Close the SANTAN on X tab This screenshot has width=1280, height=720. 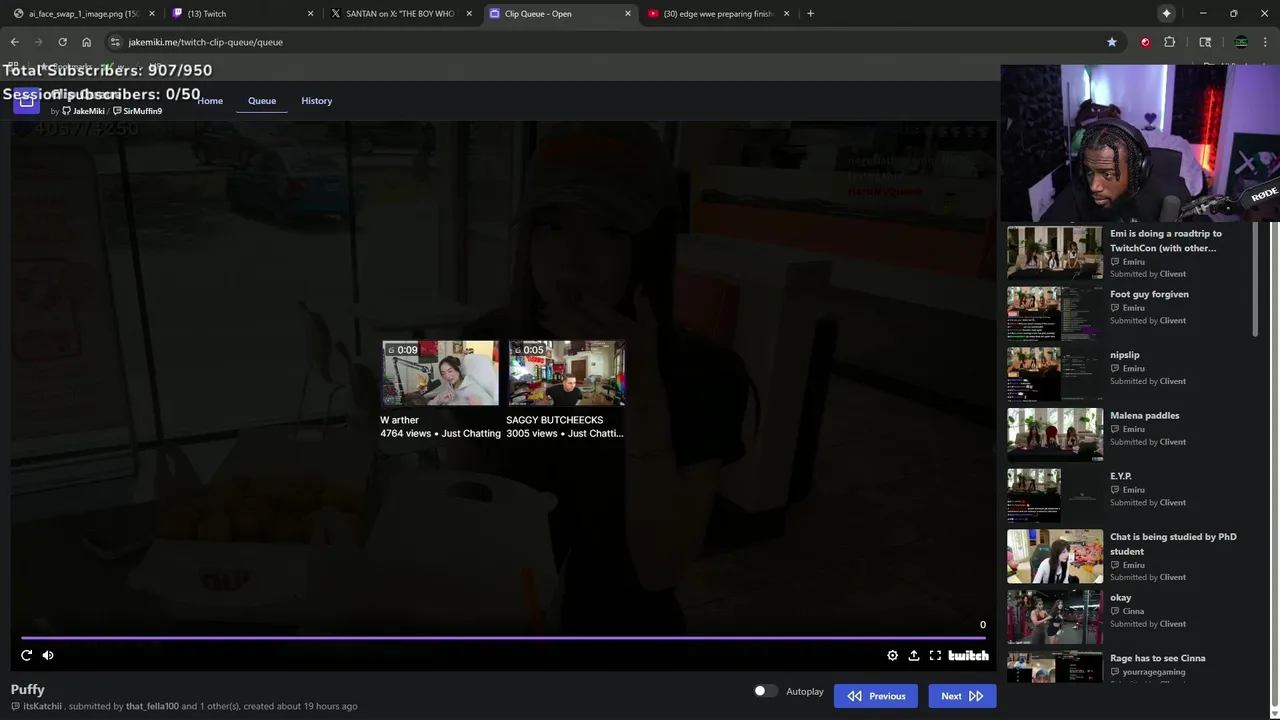pyautogui.click(x=469, y=14)
